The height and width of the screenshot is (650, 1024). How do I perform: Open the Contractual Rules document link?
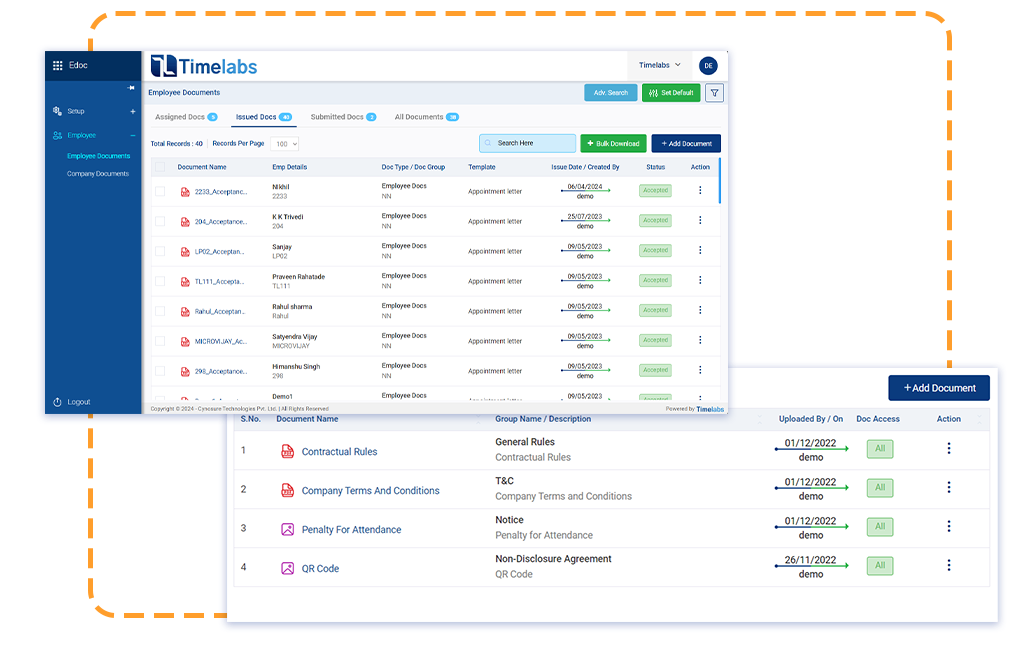(x=340, y=451)
